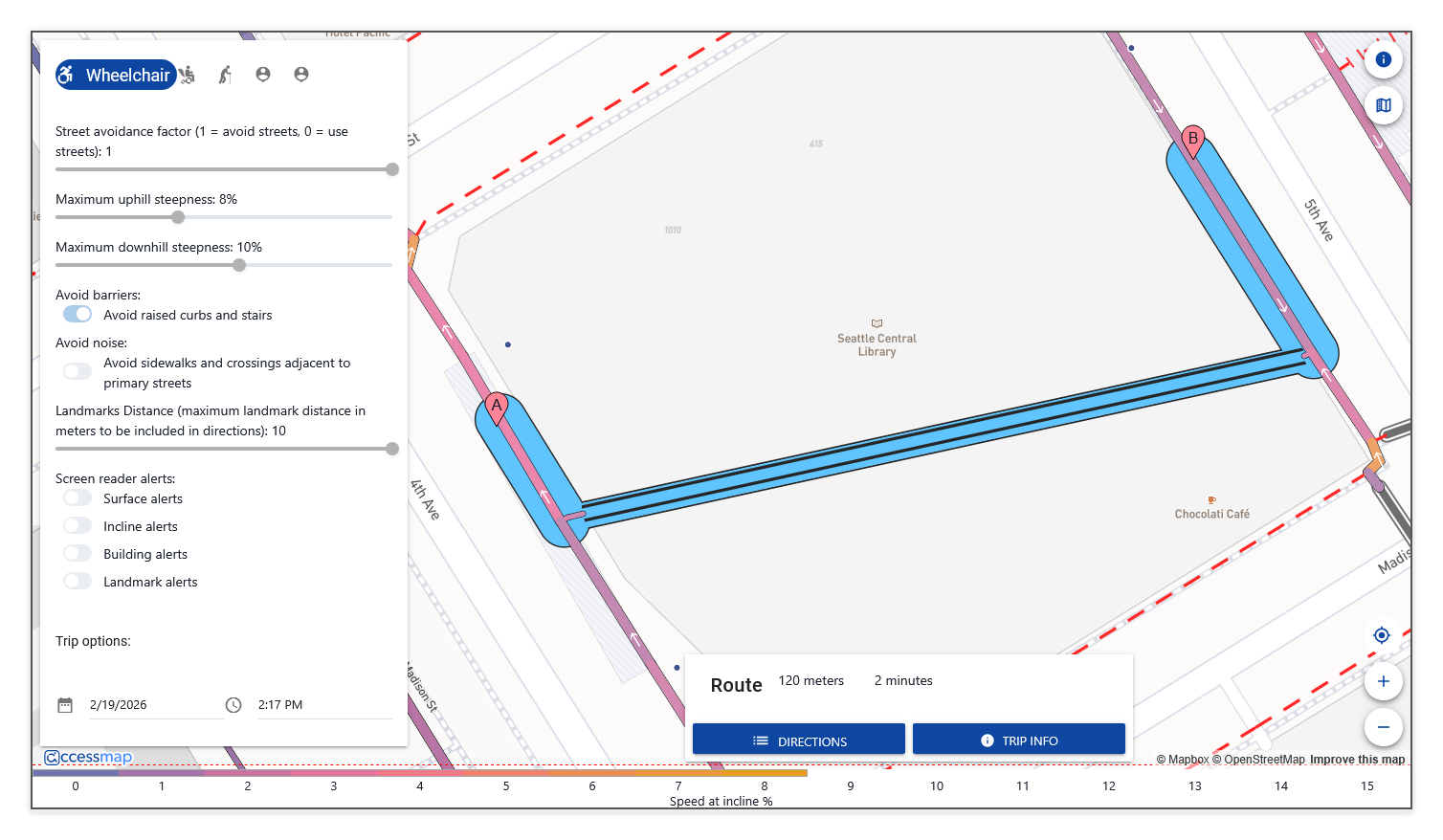This screenshot has width=1443, height=840.
Task: Enable Incline alerts switch
Action: click(78, 526)
